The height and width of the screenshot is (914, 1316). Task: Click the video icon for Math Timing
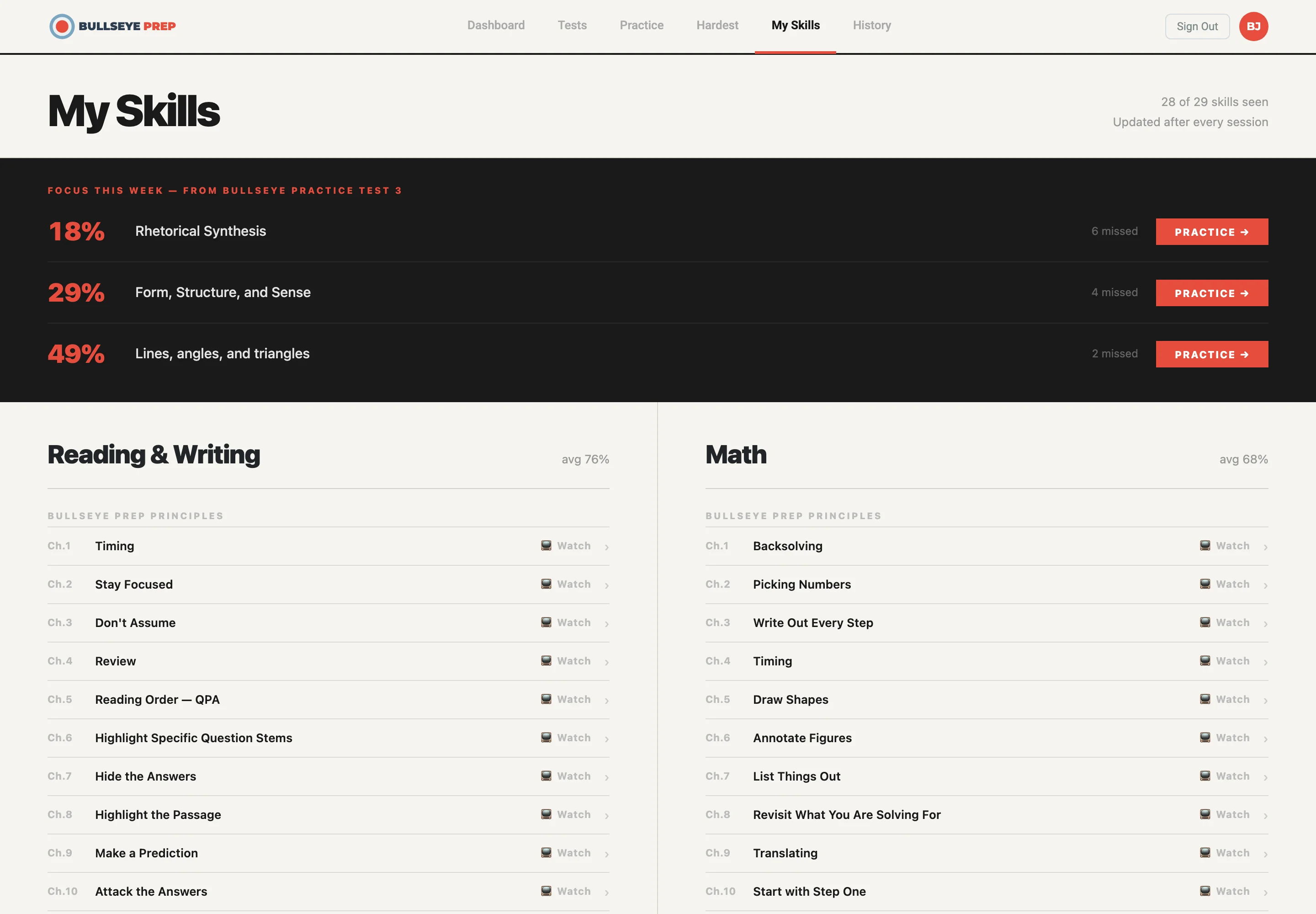coord(1205,661)
